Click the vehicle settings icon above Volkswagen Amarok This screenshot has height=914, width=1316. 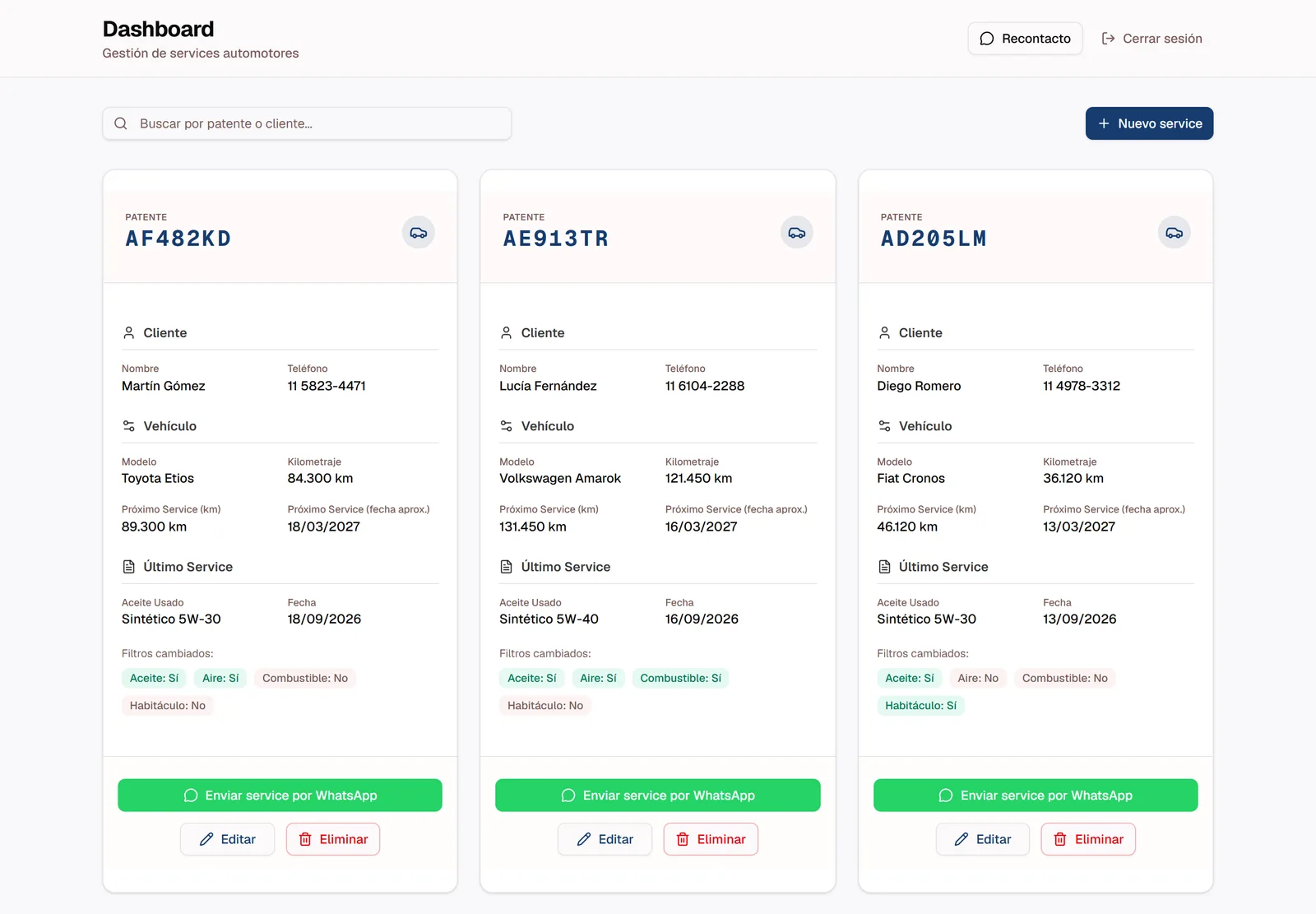click(506, 425)
